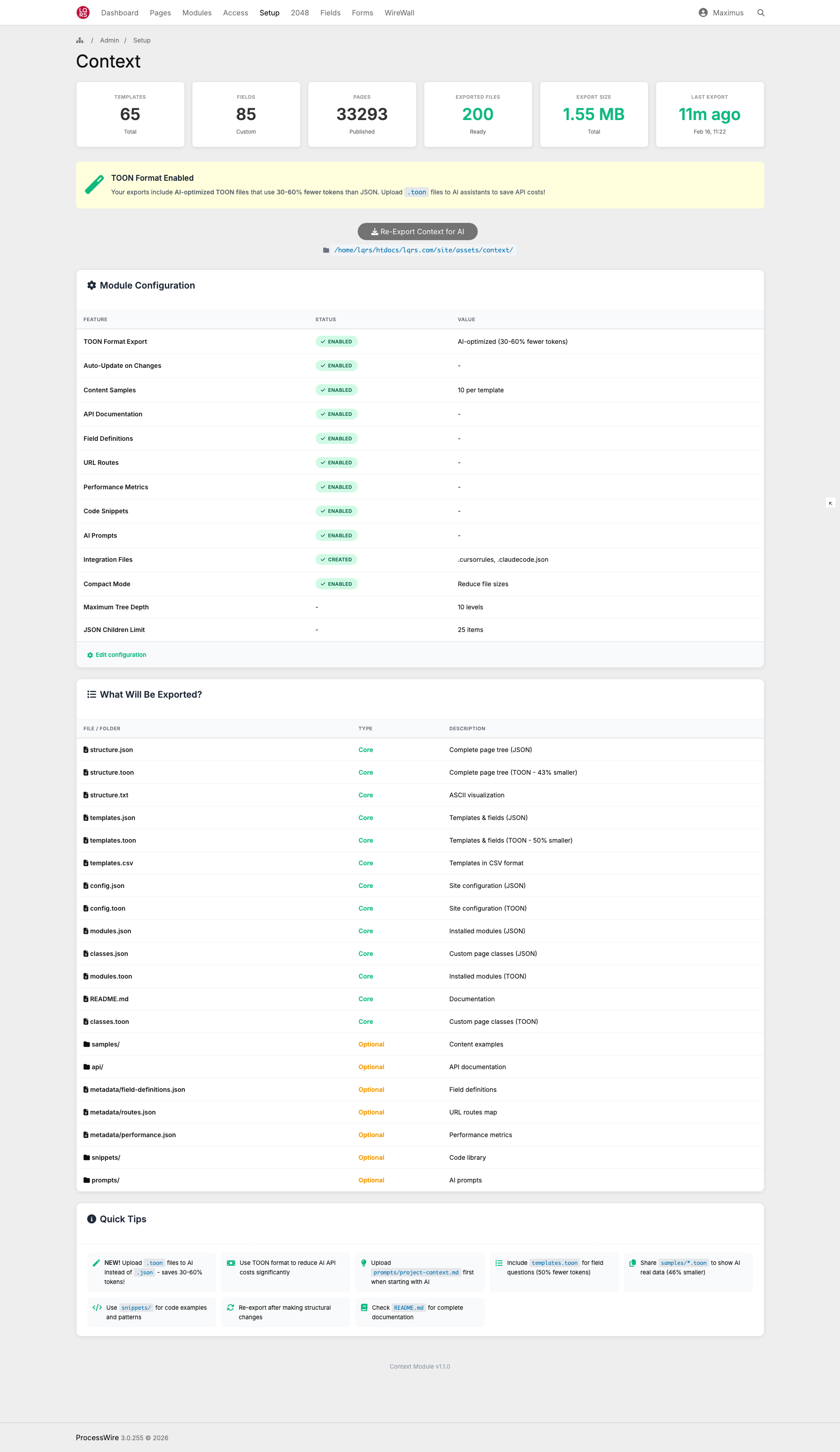Click the folder icon beside export path
The height and width of the screenshot is (1452, 840).
click(x=326, y=250)
